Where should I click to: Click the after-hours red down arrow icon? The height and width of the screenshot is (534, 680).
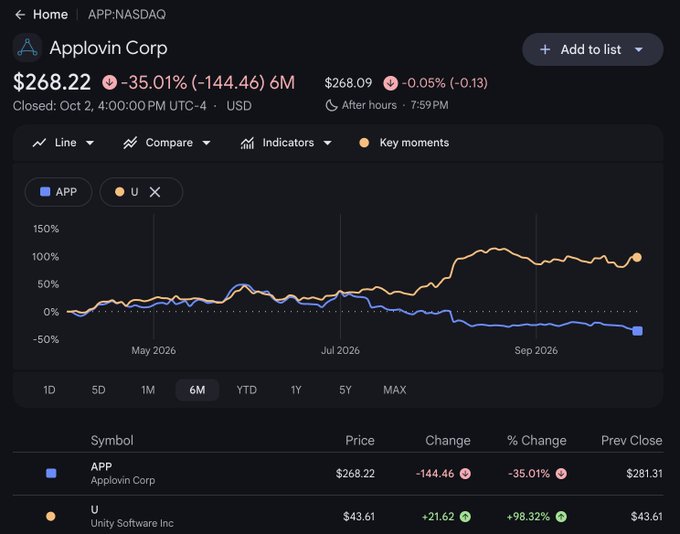coord(390,83)
